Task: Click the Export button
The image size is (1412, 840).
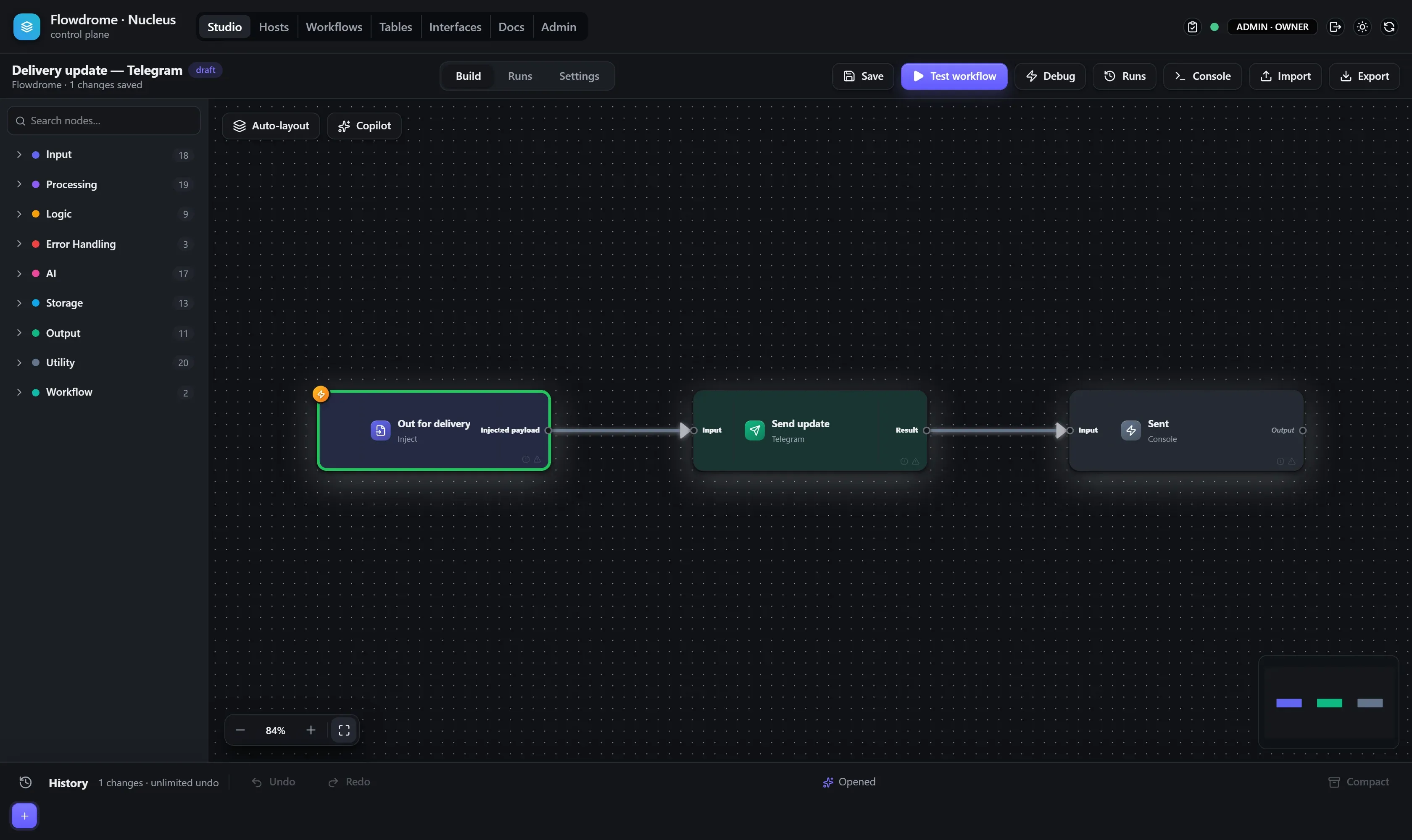Action: (1364, 76)
